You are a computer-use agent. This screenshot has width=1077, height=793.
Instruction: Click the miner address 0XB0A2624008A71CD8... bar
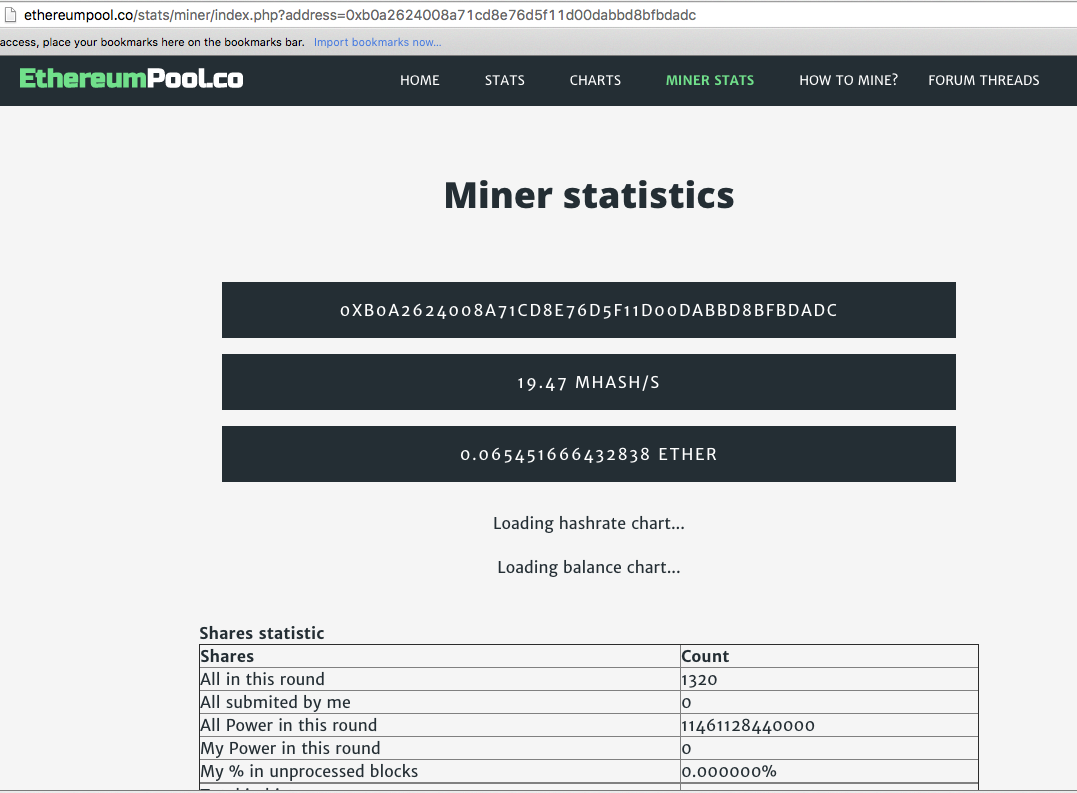589,310
